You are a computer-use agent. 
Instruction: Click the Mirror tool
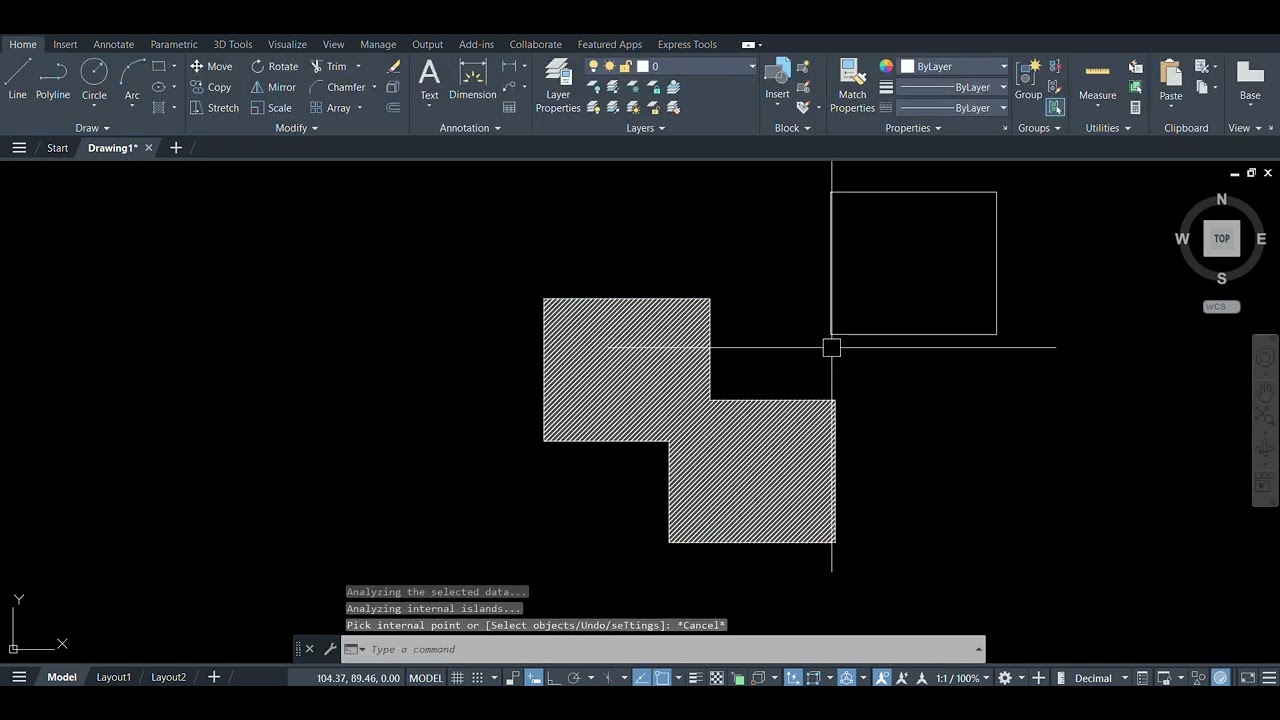273,87
